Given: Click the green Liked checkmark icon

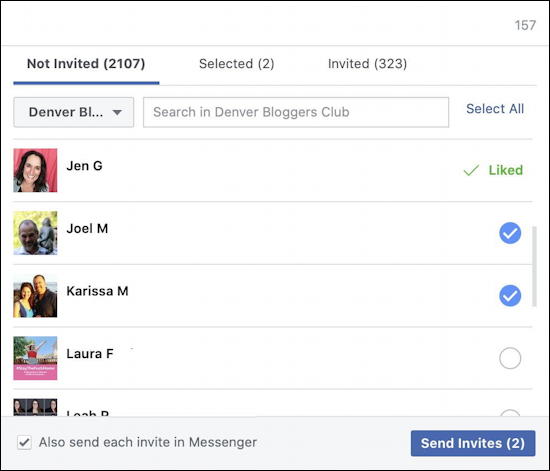Looking at the screenshot, I should pyautogui.click(x=471, y=170).
